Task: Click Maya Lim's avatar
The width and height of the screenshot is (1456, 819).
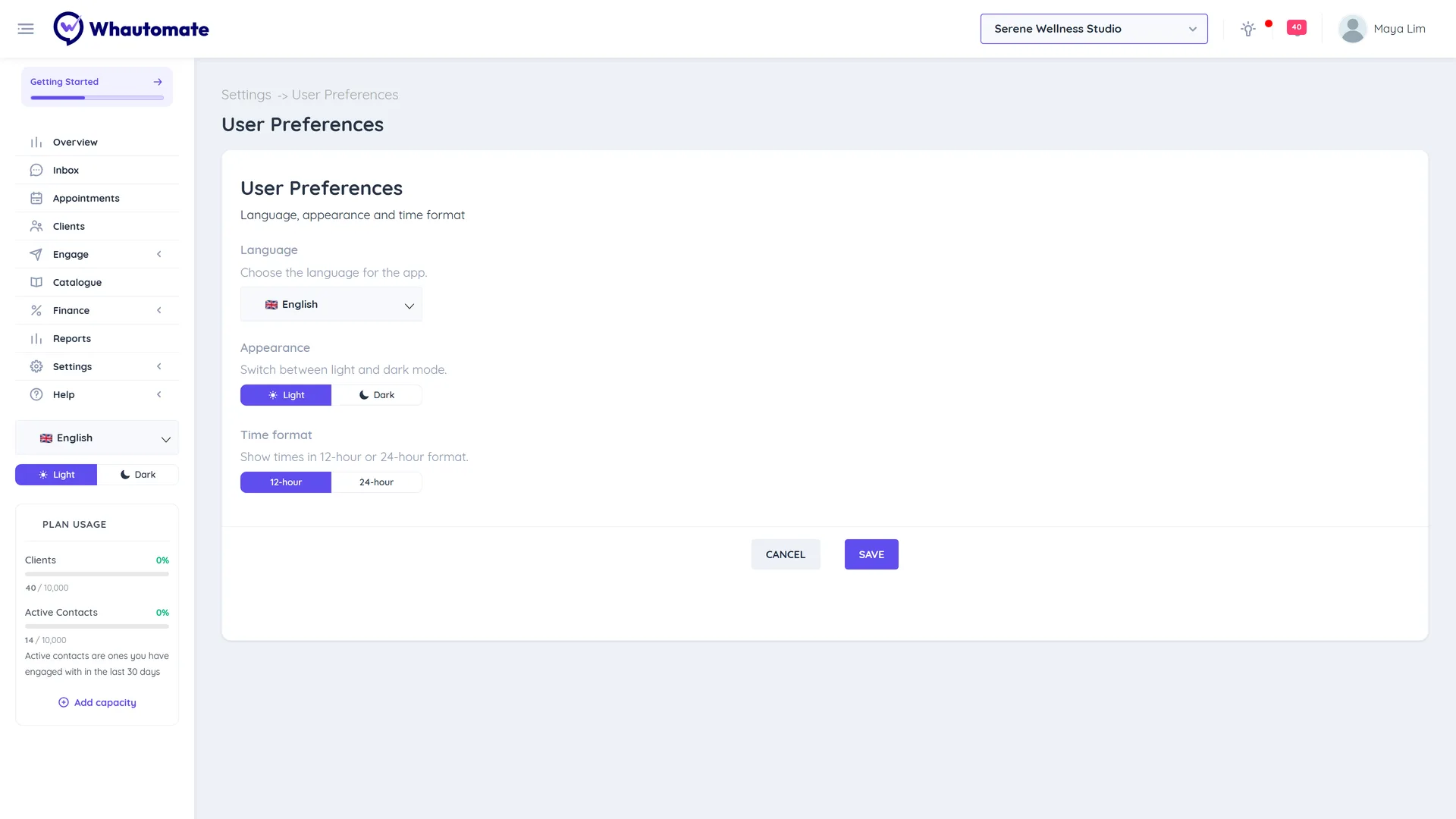Action: 1352,29
